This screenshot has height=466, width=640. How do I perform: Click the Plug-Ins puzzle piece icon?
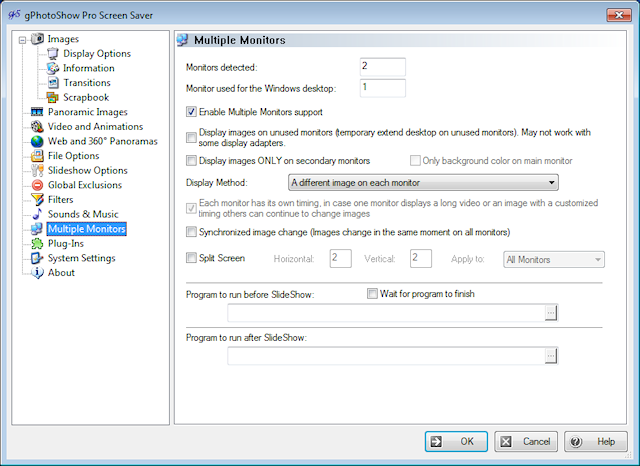click(37, 244)
